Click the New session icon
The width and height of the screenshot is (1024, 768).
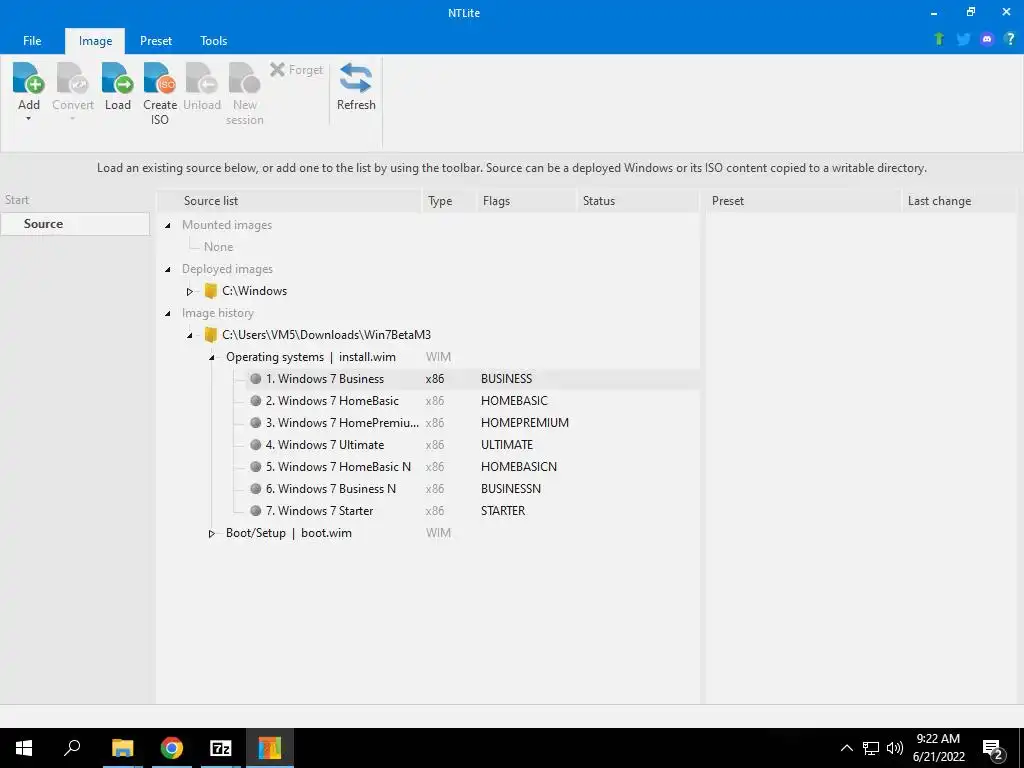pyautogui.click(x=244, y=78)
